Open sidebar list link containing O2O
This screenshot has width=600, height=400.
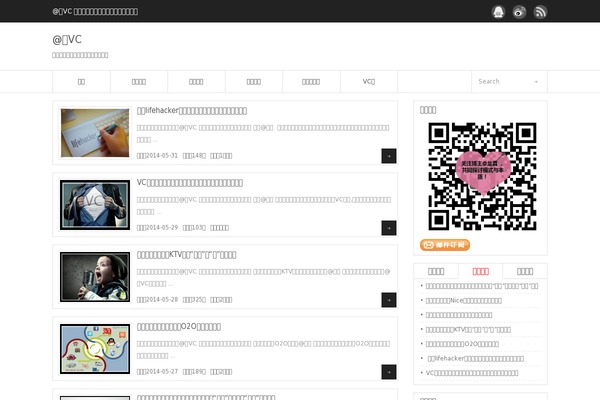(462, 344)
